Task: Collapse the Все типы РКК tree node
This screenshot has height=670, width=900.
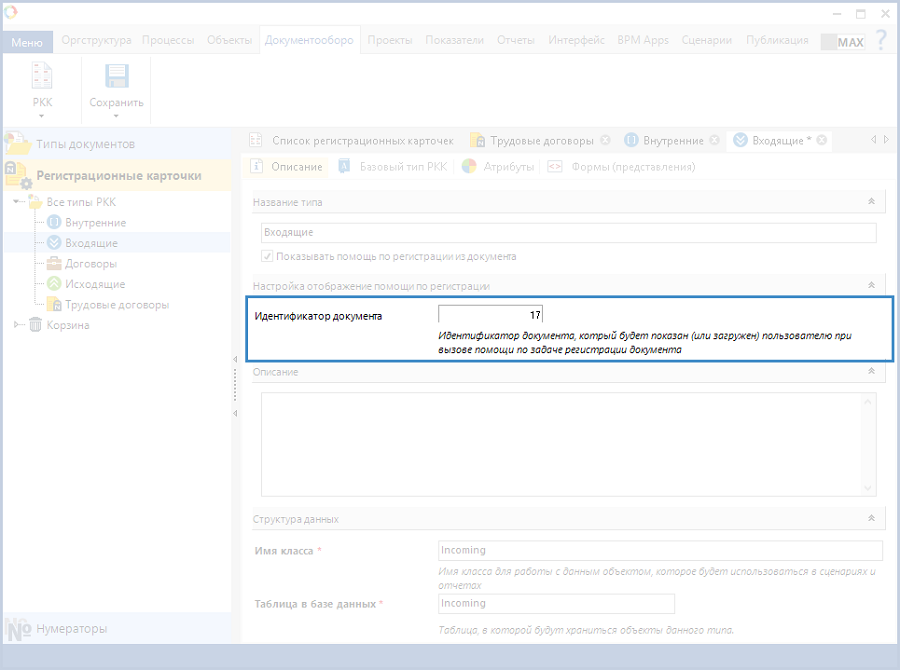Action: pos(17,202)
